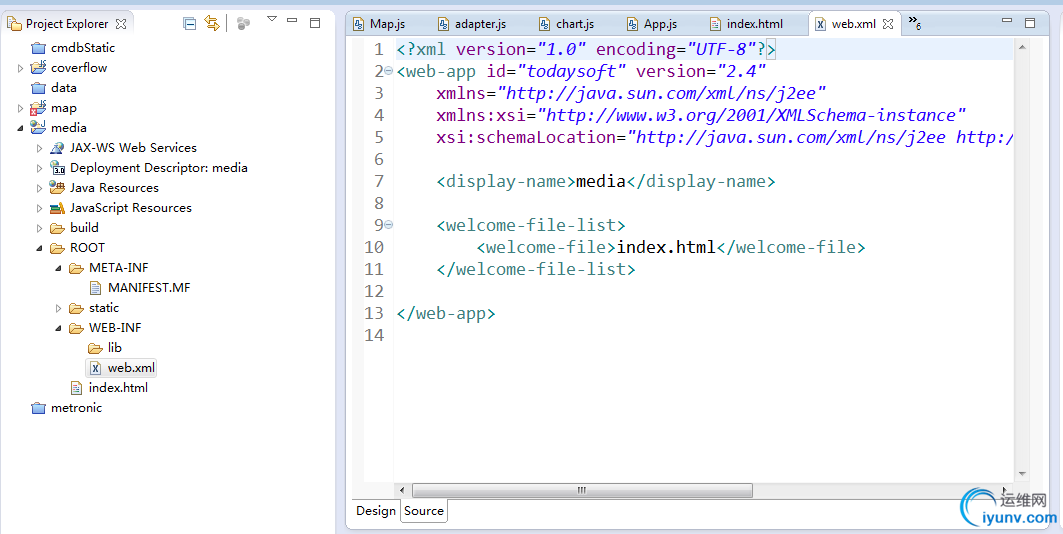Click the editor horizontal scrollbar thumb
The width and height of the screenshot is (1063, 534).
(582, 490)
